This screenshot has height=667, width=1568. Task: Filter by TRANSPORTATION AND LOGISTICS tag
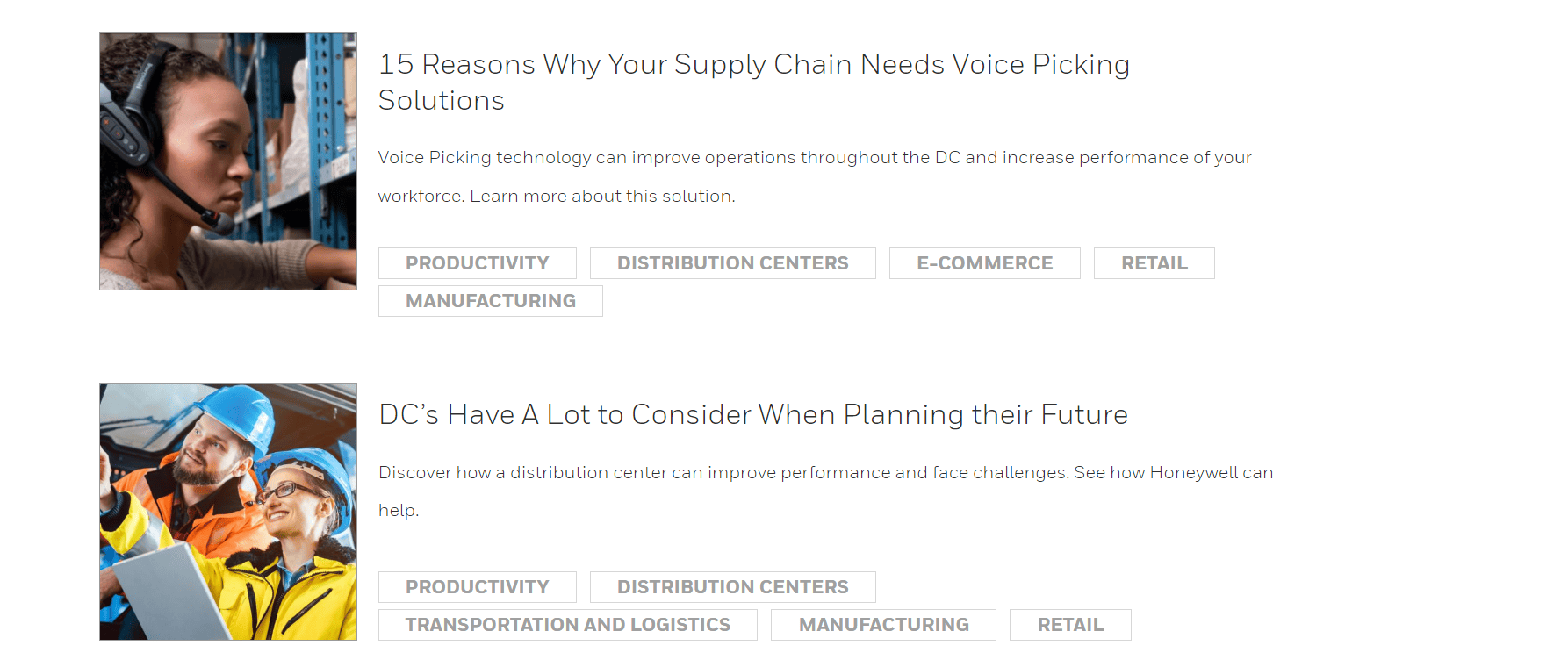(x=568, y=625)
